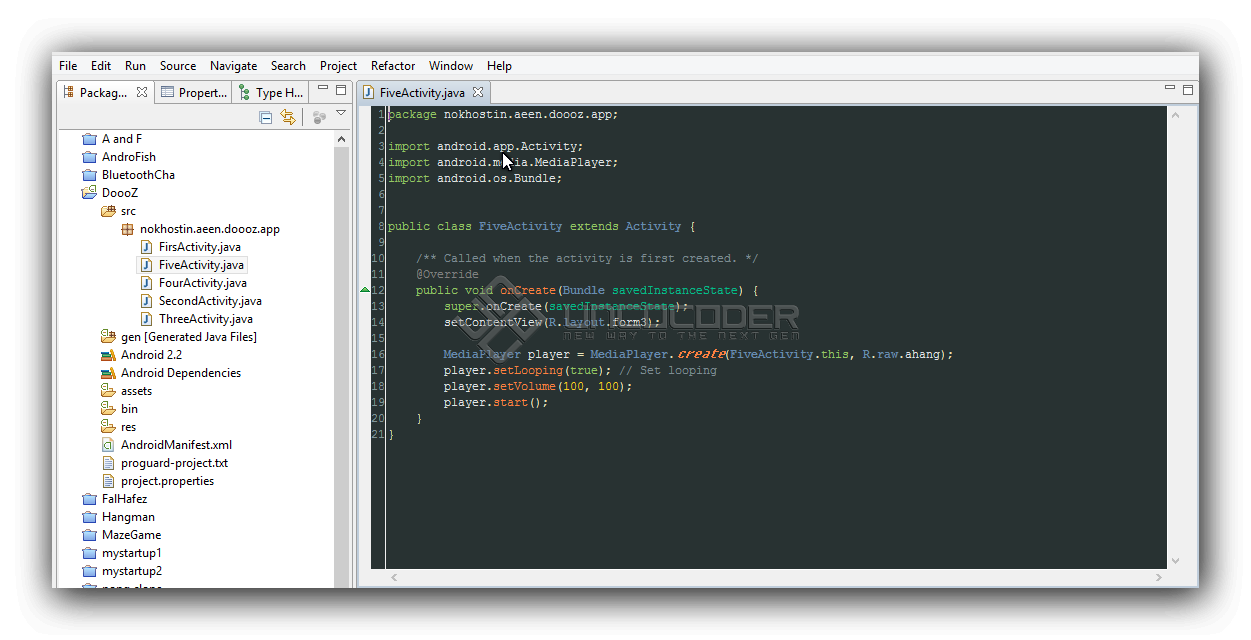
Task: Click the editor horizontal scrollbar right arrow
Action: (1159, 577)
